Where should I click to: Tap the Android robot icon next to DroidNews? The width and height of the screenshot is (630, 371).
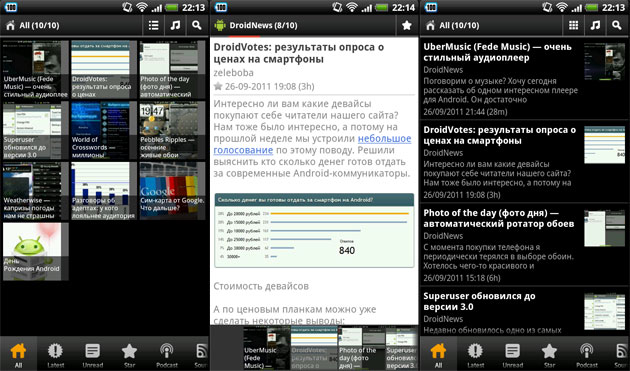click(220, 25)
